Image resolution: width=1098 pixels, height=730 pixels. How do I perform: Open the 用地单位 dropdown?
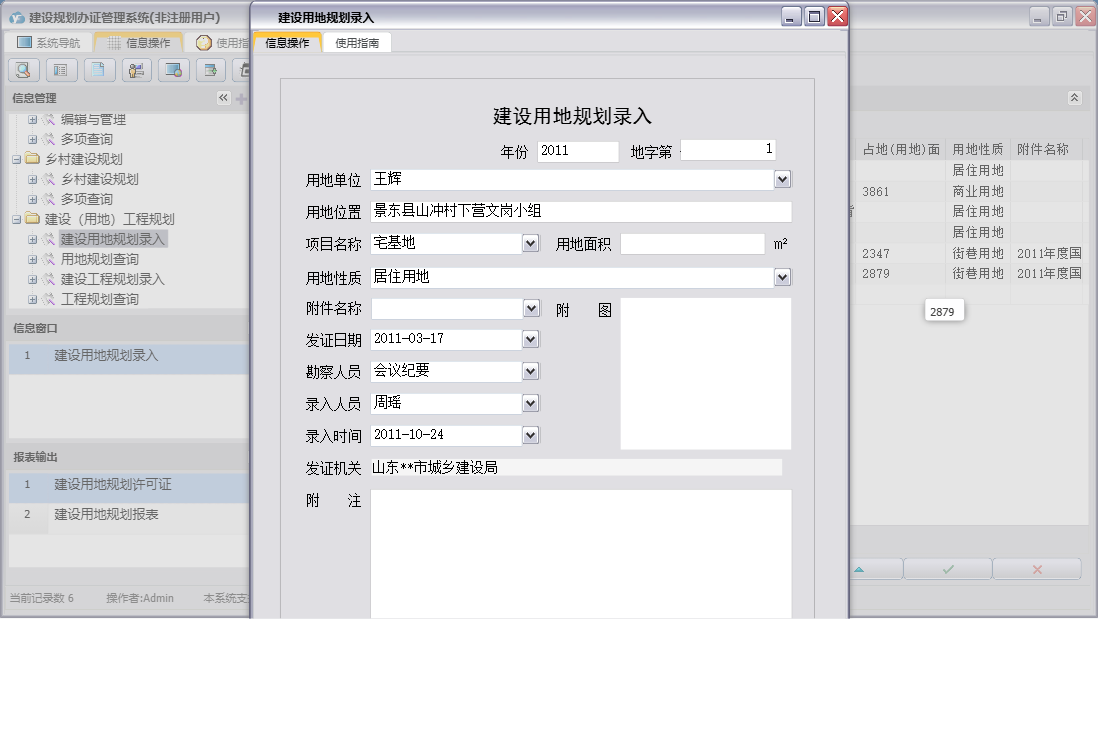tap(783, 178)
